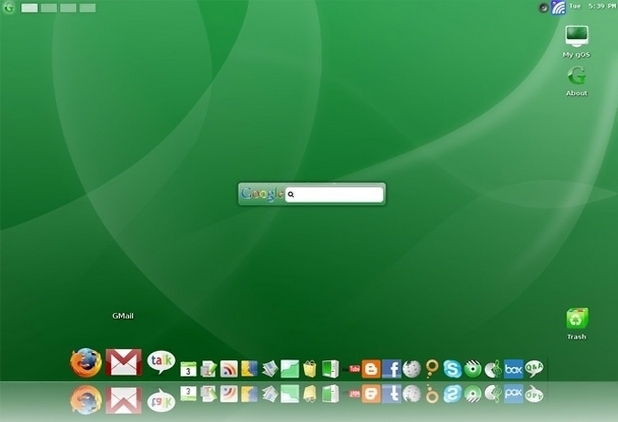Viewport: 618px width, 422px height.
Task: Switch to the first workspace
Action: [x=30, y=8]
